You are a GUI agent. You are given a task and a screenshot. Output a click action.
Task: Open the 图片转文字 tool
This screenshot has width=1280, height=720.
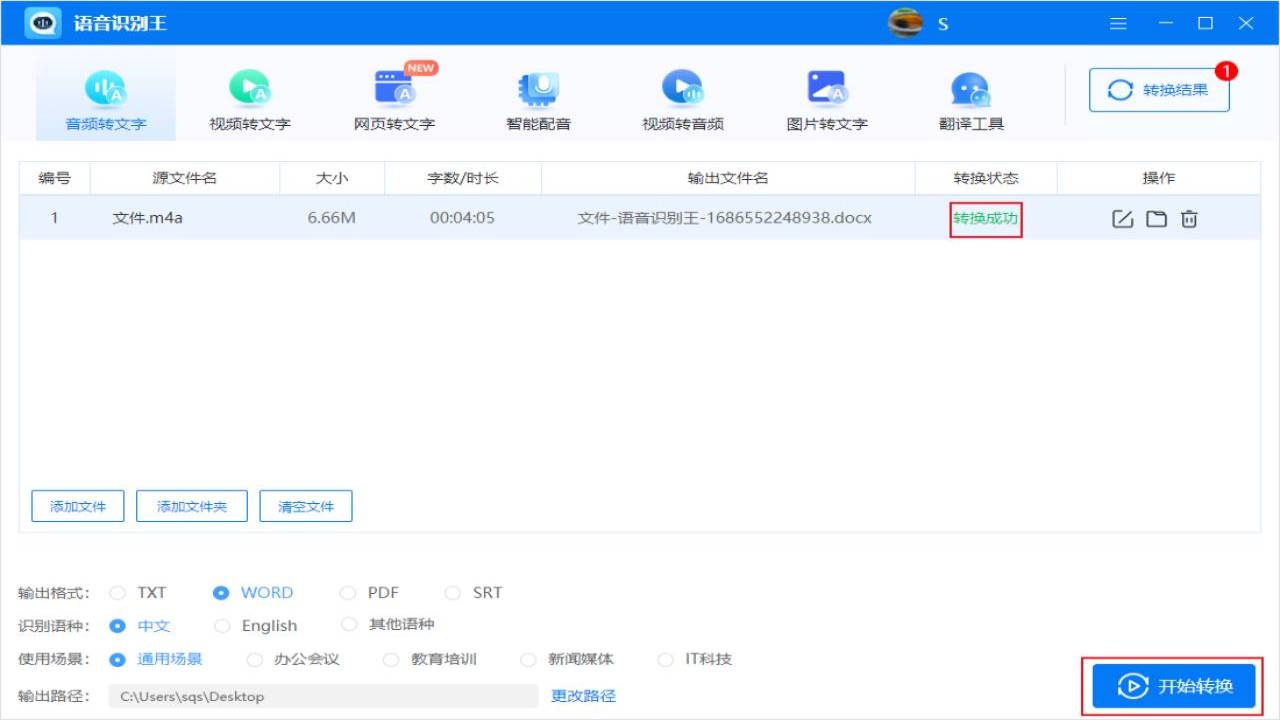point(826,95)
